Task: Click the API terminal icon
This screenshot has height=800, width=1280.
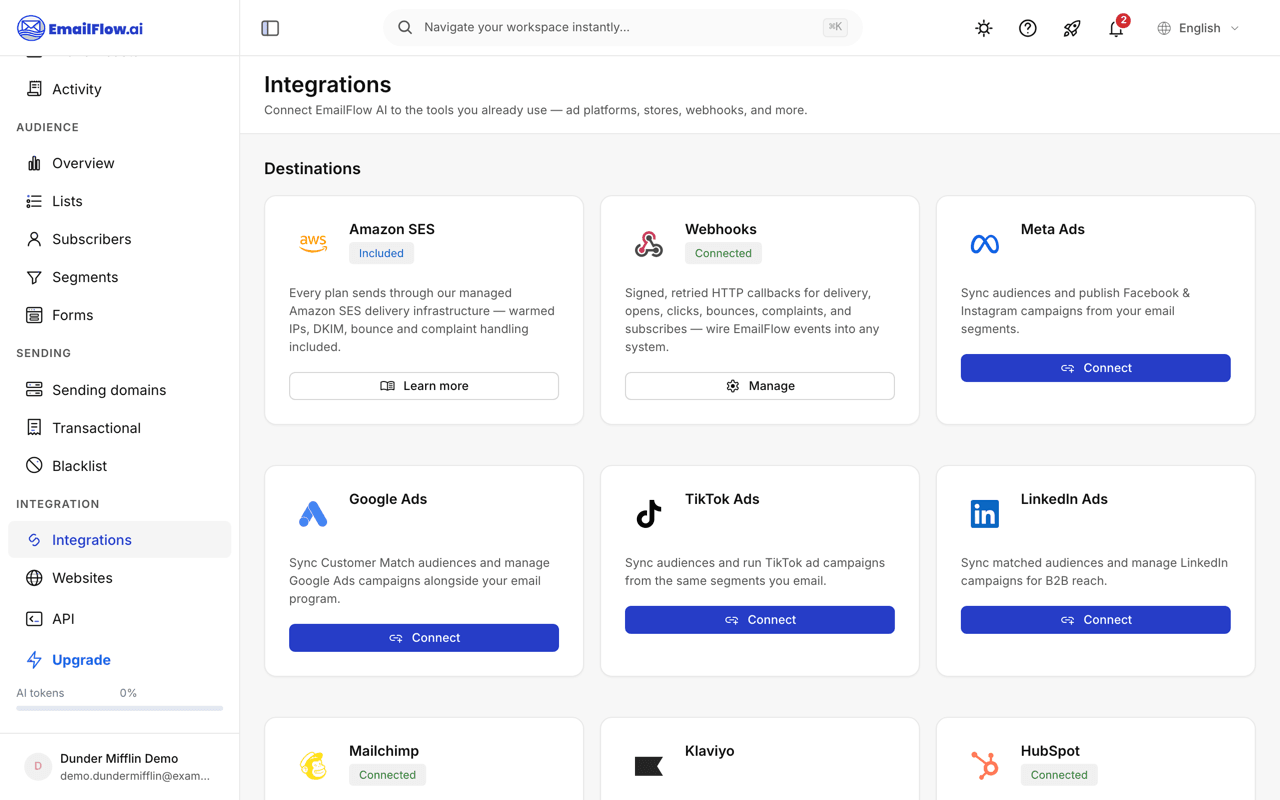Action: 34,619
